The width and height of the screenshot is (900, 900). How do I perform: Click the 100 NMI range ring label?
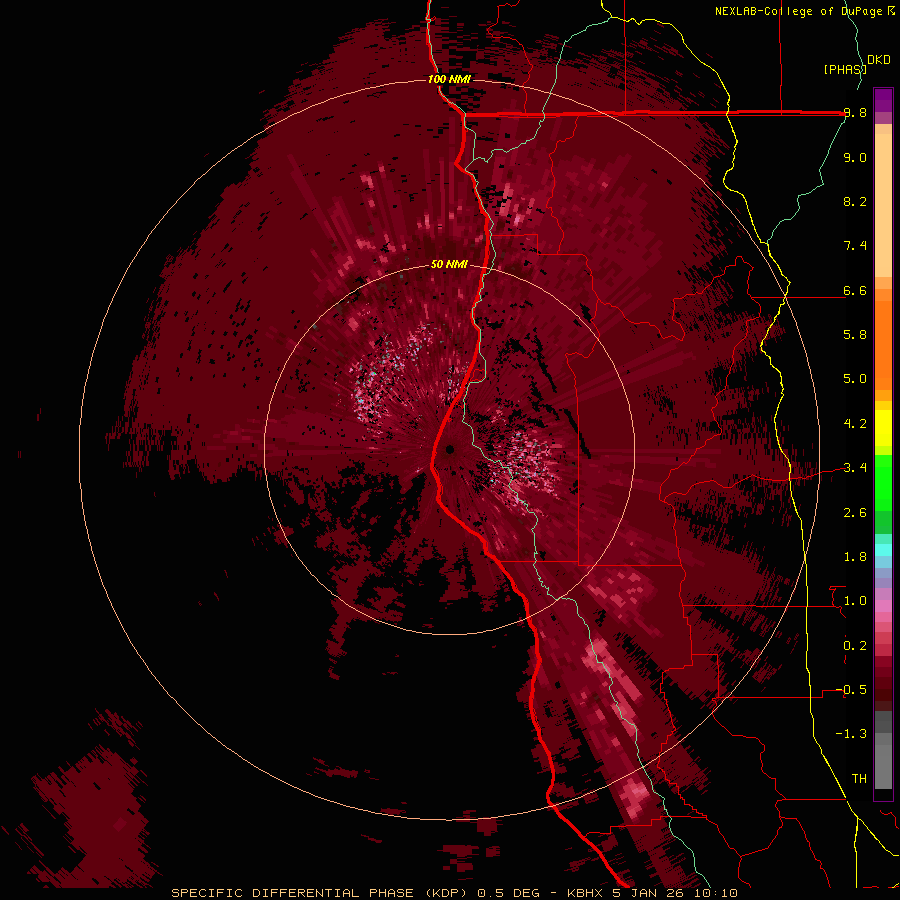tap(449, 79)
